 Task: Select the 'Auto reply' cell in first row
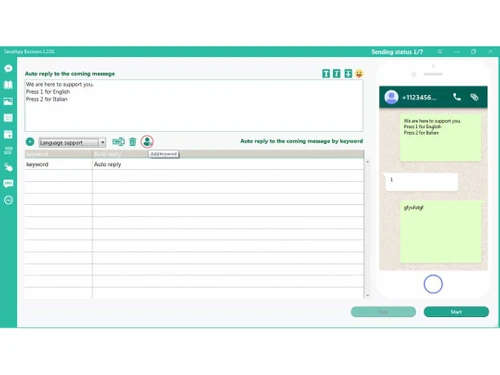(x=228, y=164)
